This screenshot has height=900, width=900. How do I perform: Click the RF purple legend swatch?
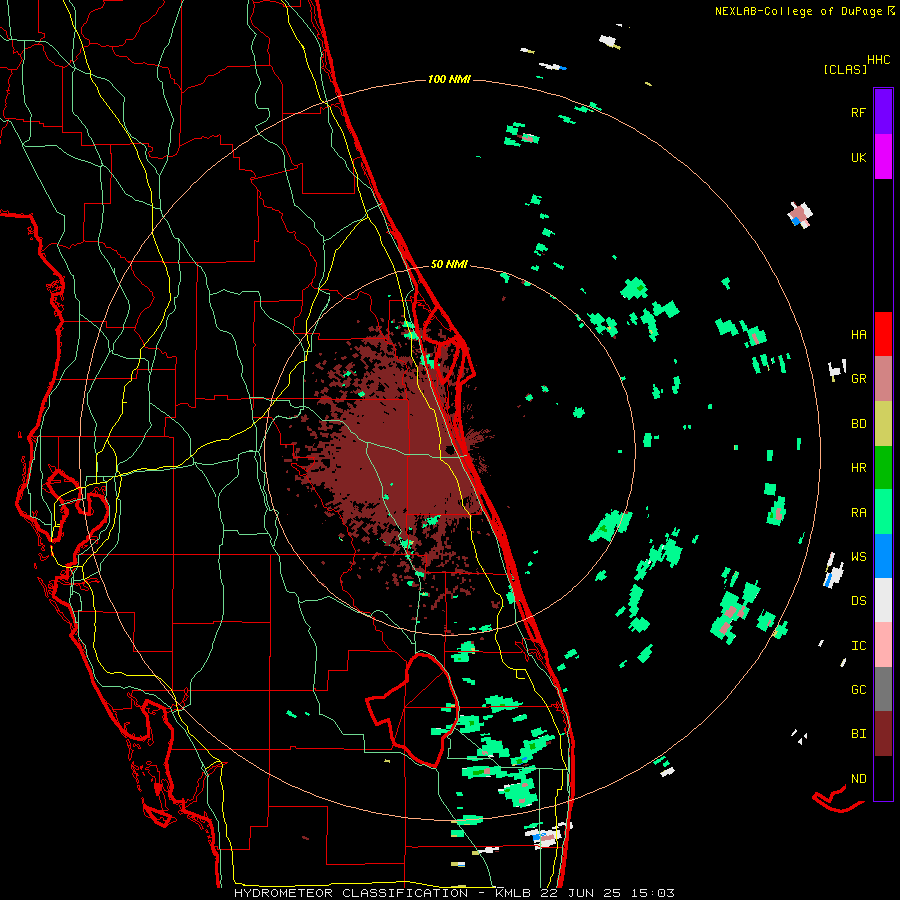[883, 111]
